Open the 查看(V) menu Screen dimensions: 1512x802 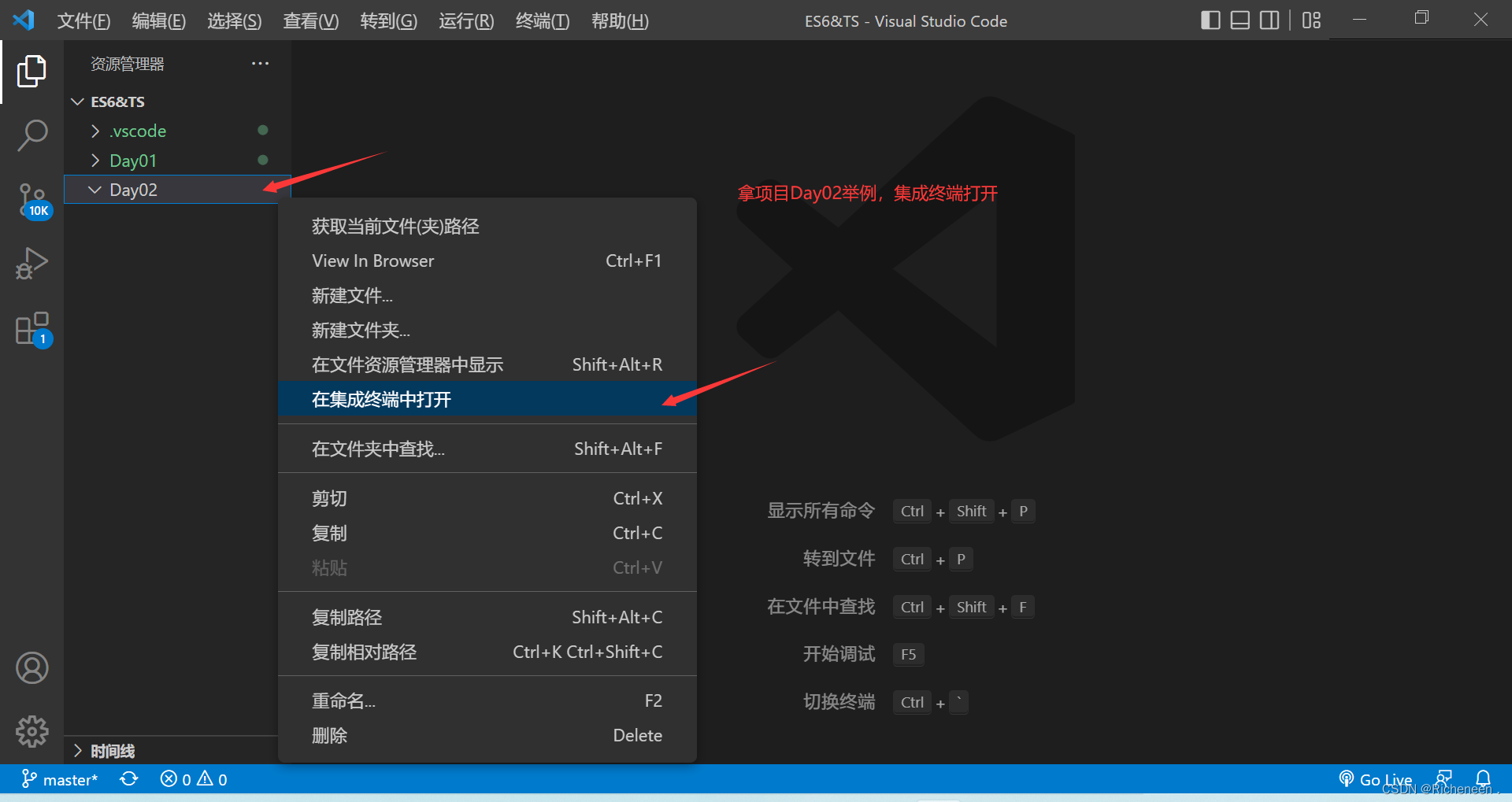point(311,20)
